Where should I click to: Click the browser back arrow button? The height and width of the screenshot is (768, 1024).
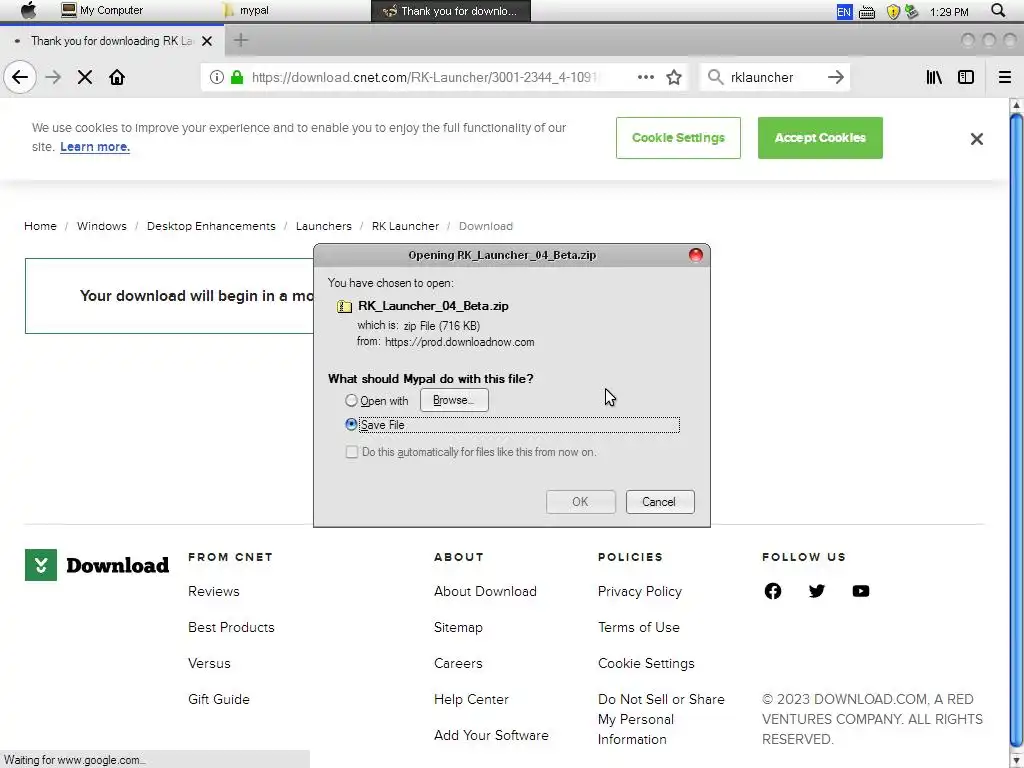point(20,77)
